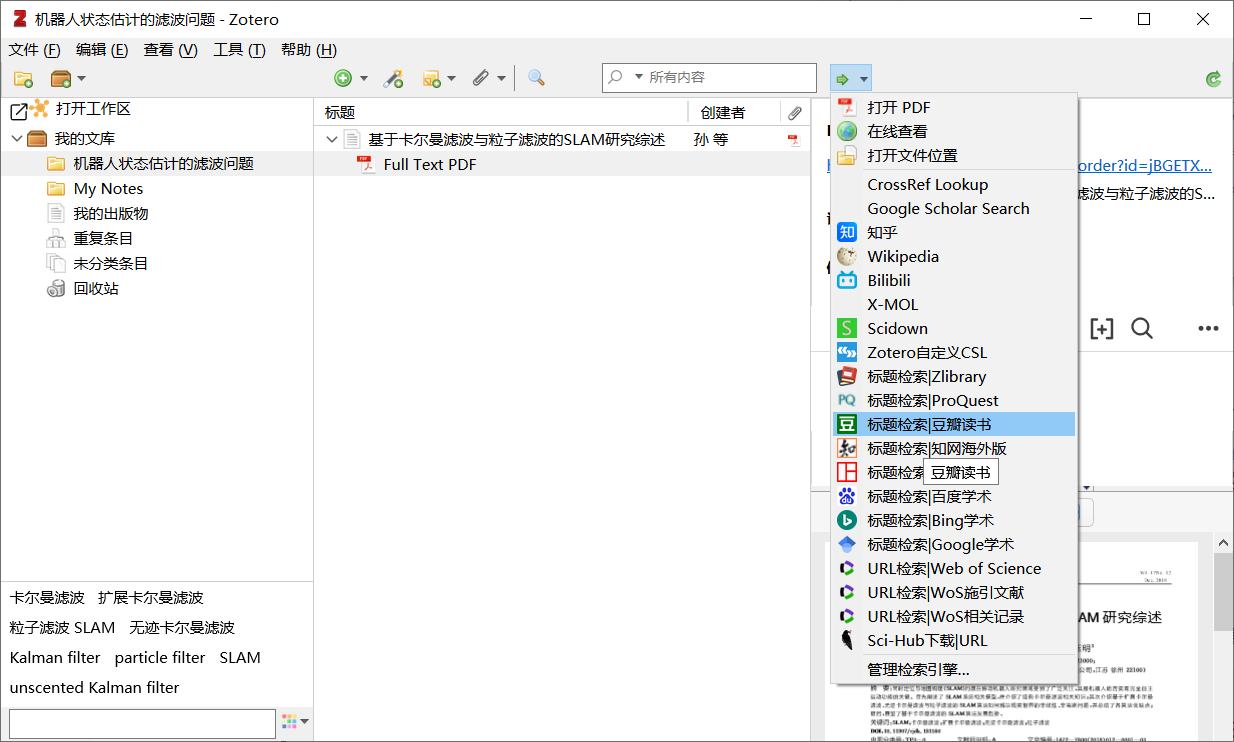Screen dimensions: 1234x742
Task: Open the New Library box icon
Action: [61, 78]
